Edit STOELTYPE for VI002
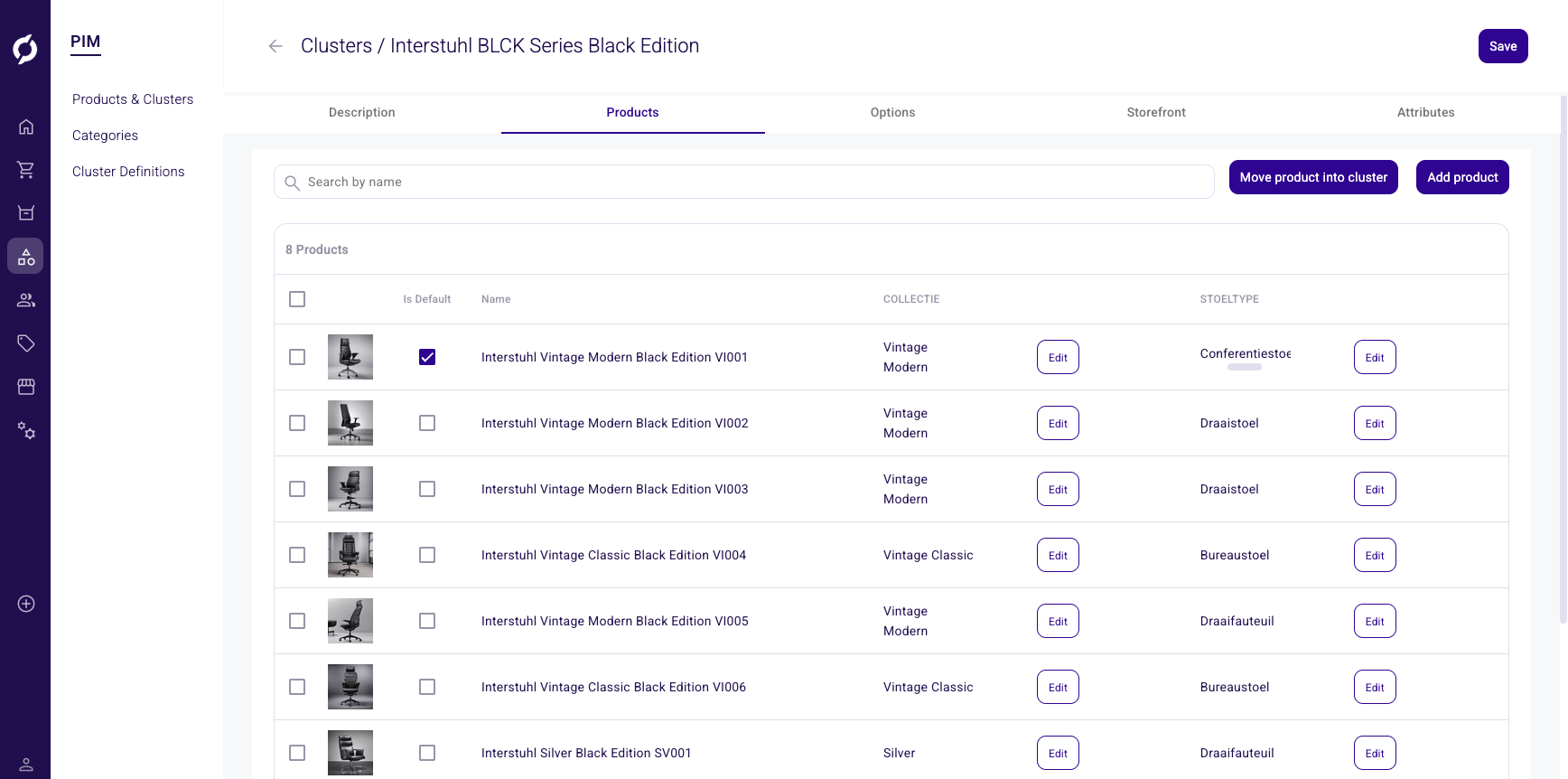Viewport: 1568px width, 779px height. click(1375, 423)
